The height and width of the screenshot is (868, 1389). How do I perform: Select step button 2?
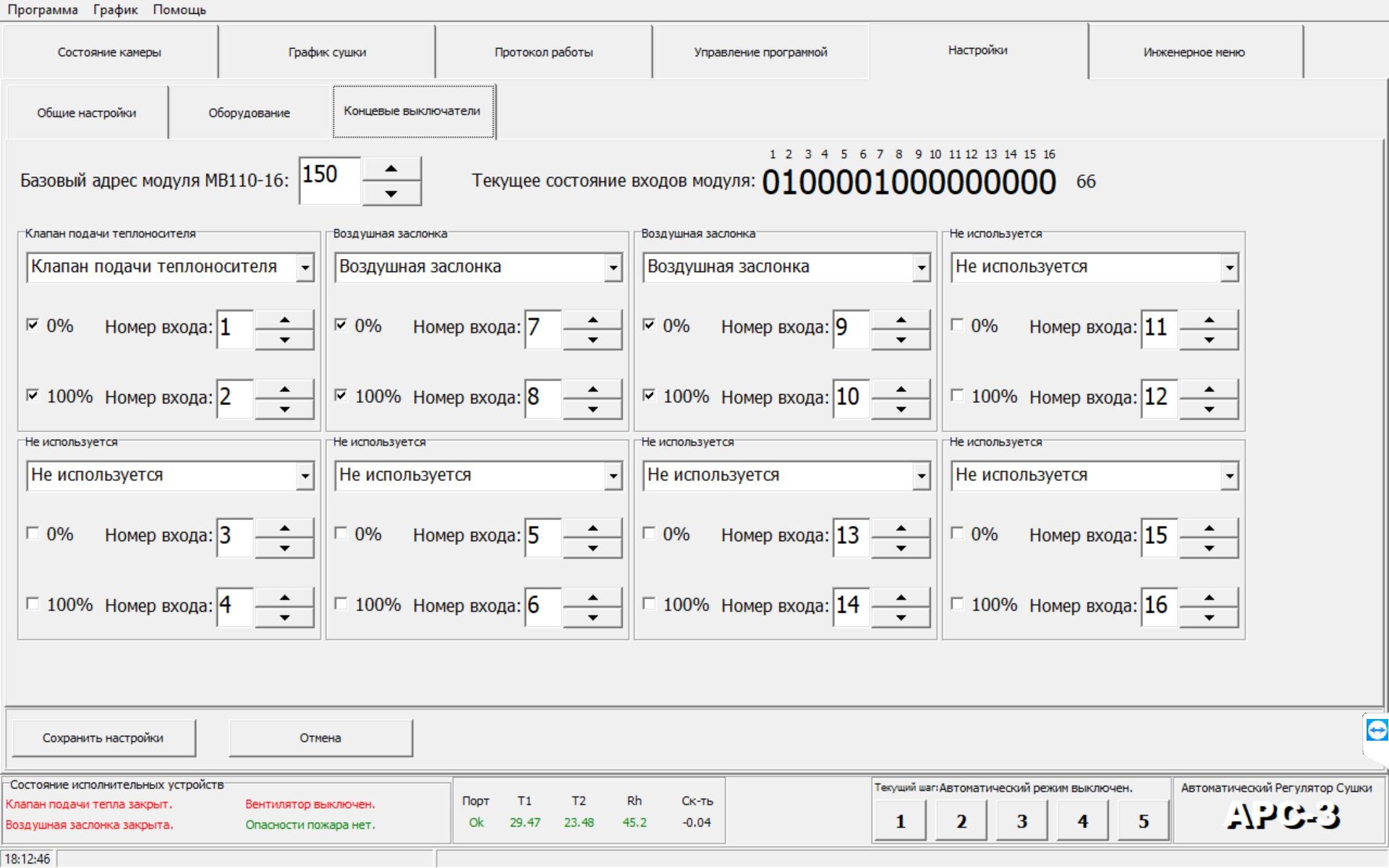[961, 821]
